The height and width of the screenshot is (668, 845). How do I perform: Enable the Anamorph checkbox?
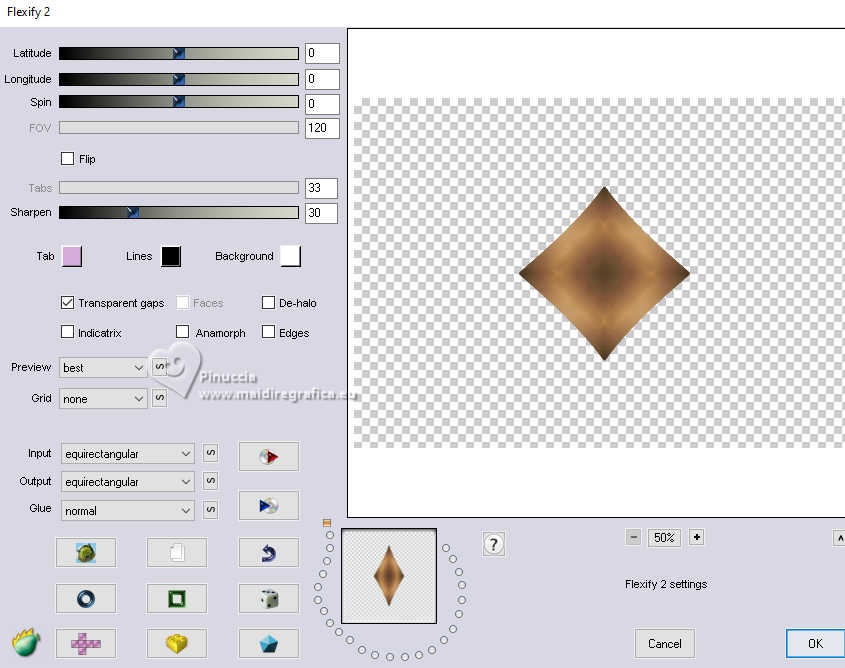point(183,332)
